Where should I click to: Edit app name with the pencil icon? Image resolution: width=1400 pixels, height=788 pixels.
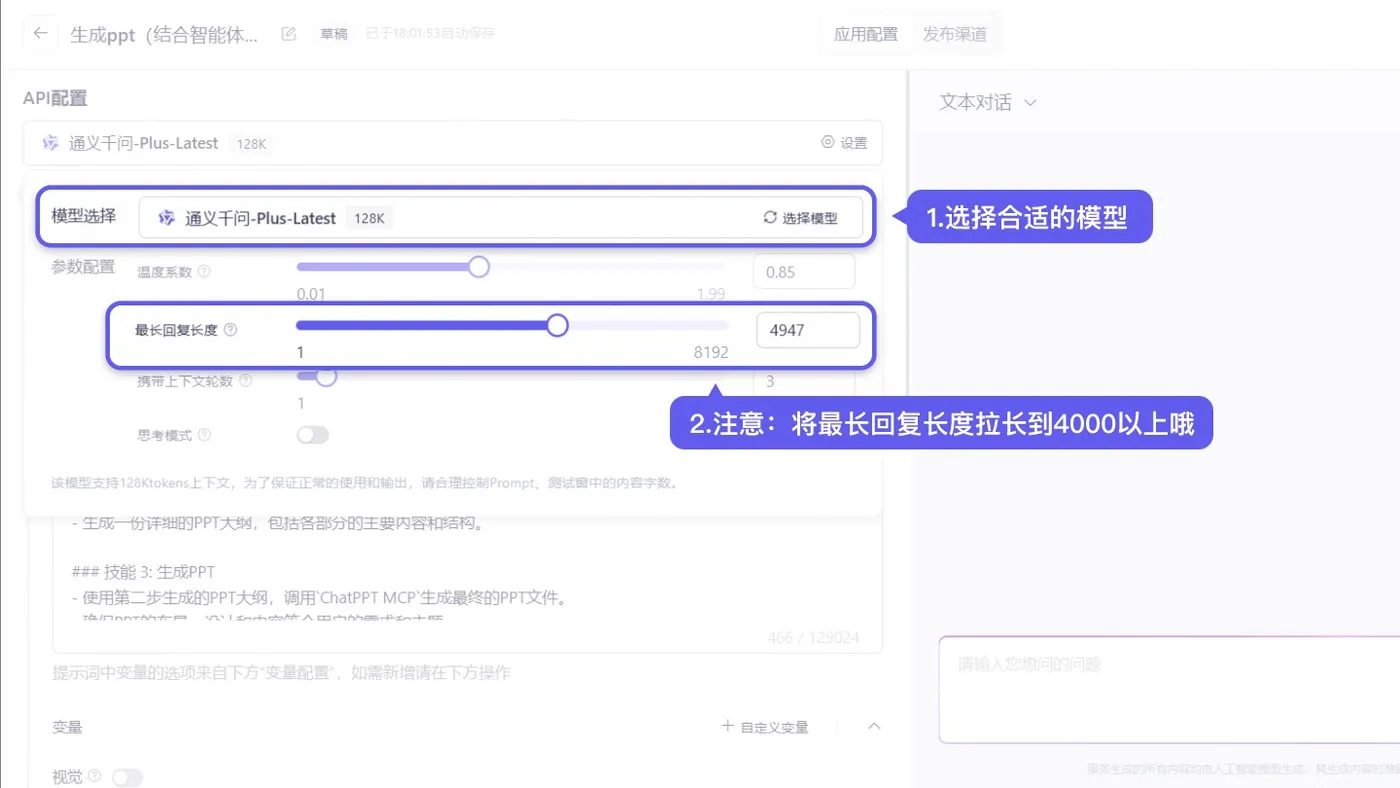tap(289, 34)
